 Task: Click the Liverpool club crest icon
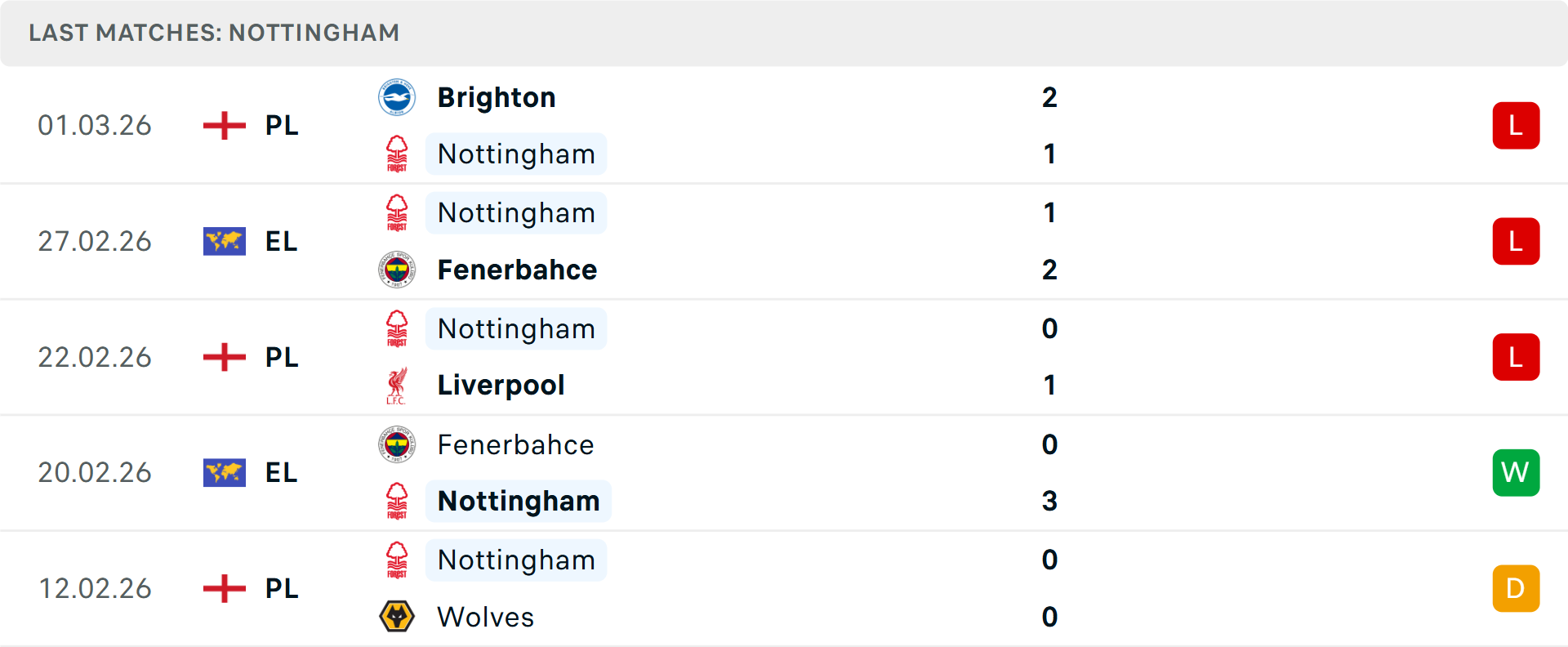397,386
